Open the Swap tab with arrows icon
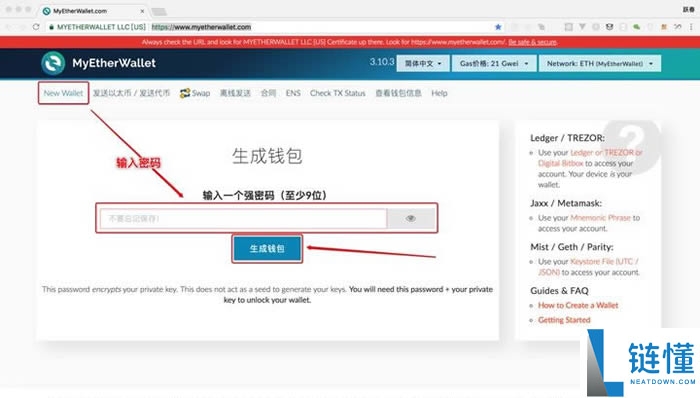Image resolution: width=700 pixels, height=398 pixels. click(x=195, y=93)
